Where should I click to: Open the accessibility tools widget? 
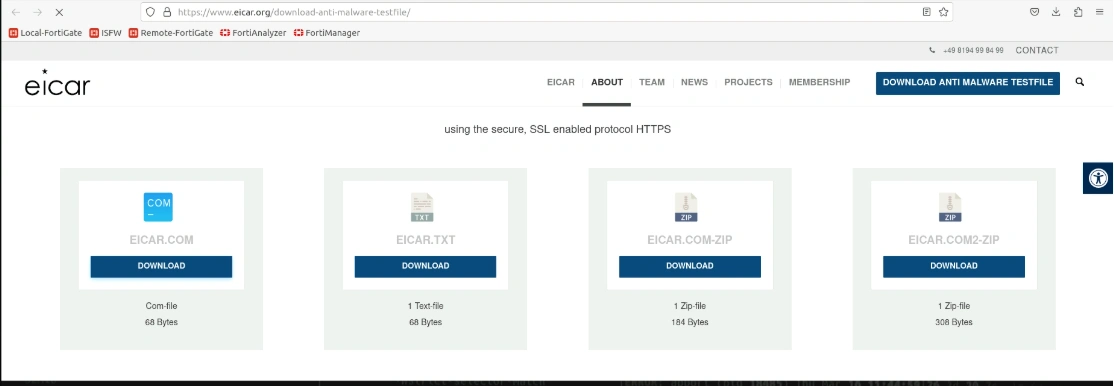point(1098,178)
